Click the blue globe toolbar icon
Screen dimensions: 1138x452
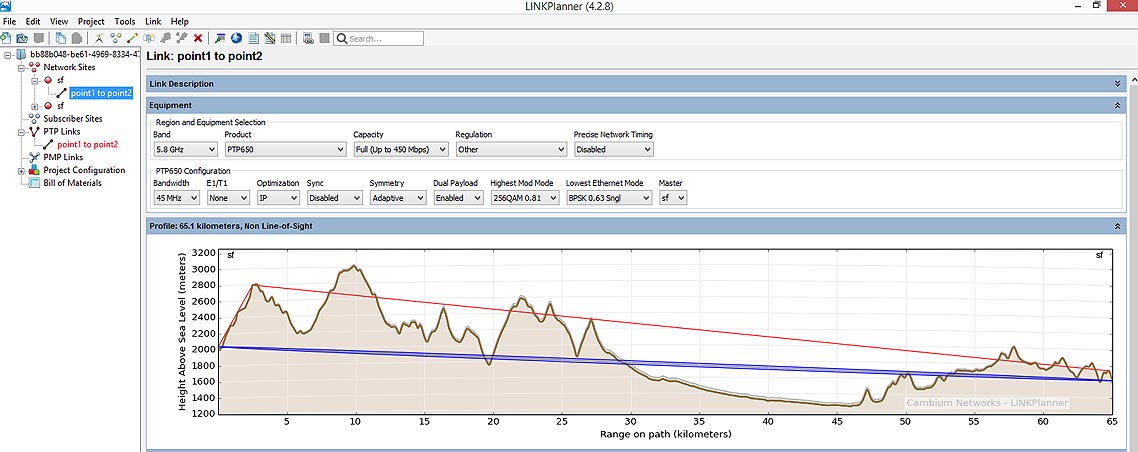tap(236, 38)
